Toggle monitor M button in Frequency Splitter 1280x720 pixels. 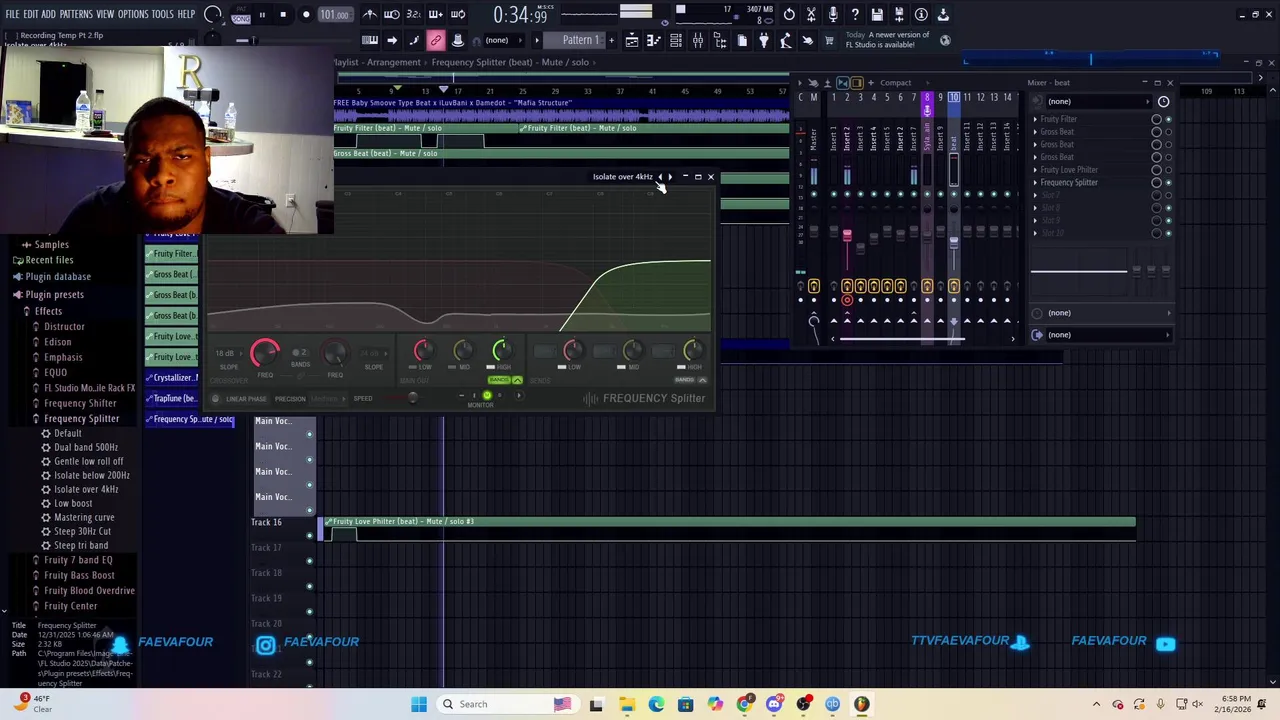click(x=487, y=395)
